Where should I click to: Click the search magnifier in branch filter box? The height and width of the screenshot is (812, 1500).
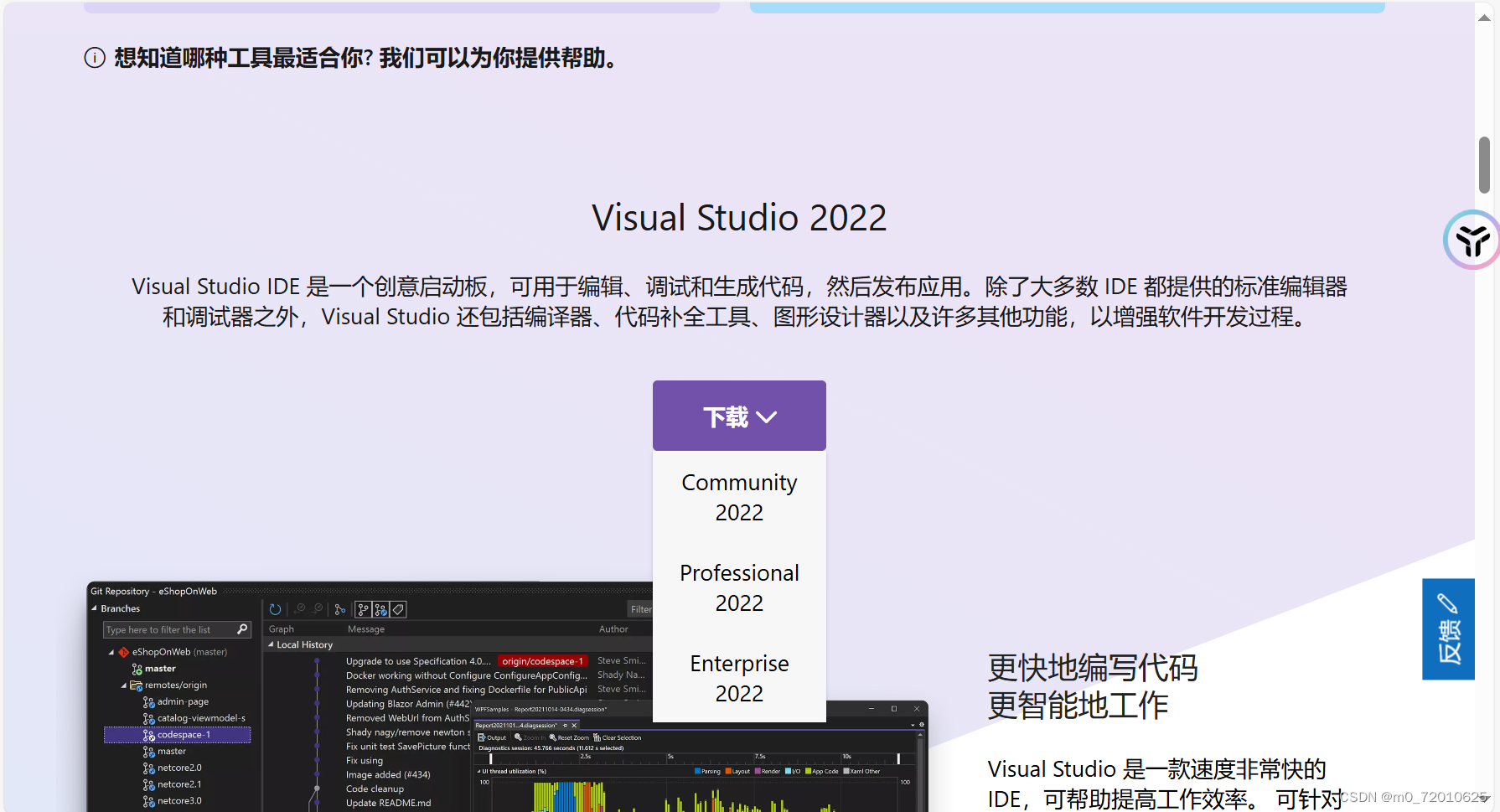[x=243, y=629]
